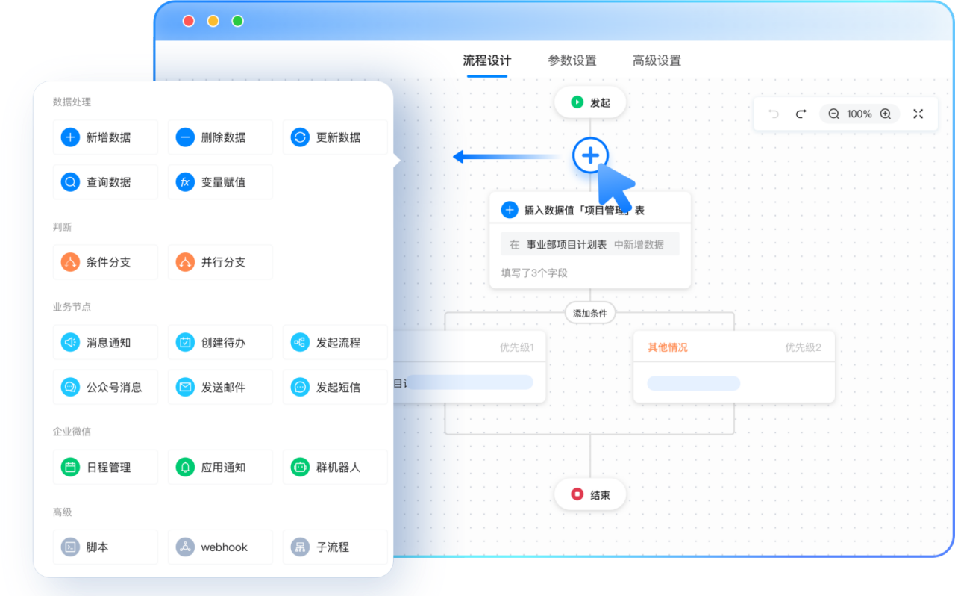
Task: Insert a 条件分支 conditional branch
Action: pyautogui.click(x=105, y=262)
